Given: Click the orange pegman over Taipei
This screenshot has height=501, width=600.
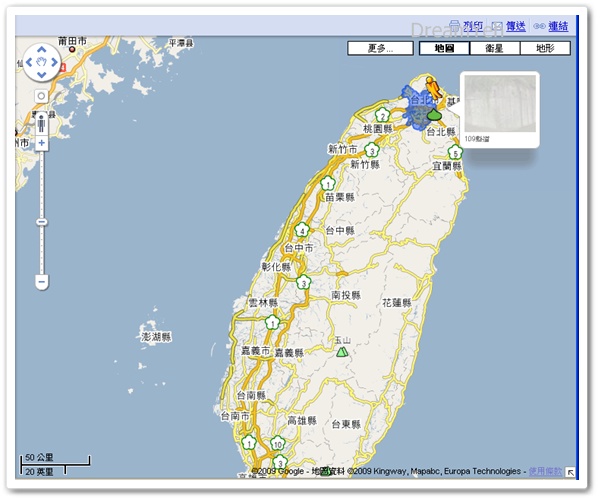Looking at the screenshot, I should pos(433,88).
